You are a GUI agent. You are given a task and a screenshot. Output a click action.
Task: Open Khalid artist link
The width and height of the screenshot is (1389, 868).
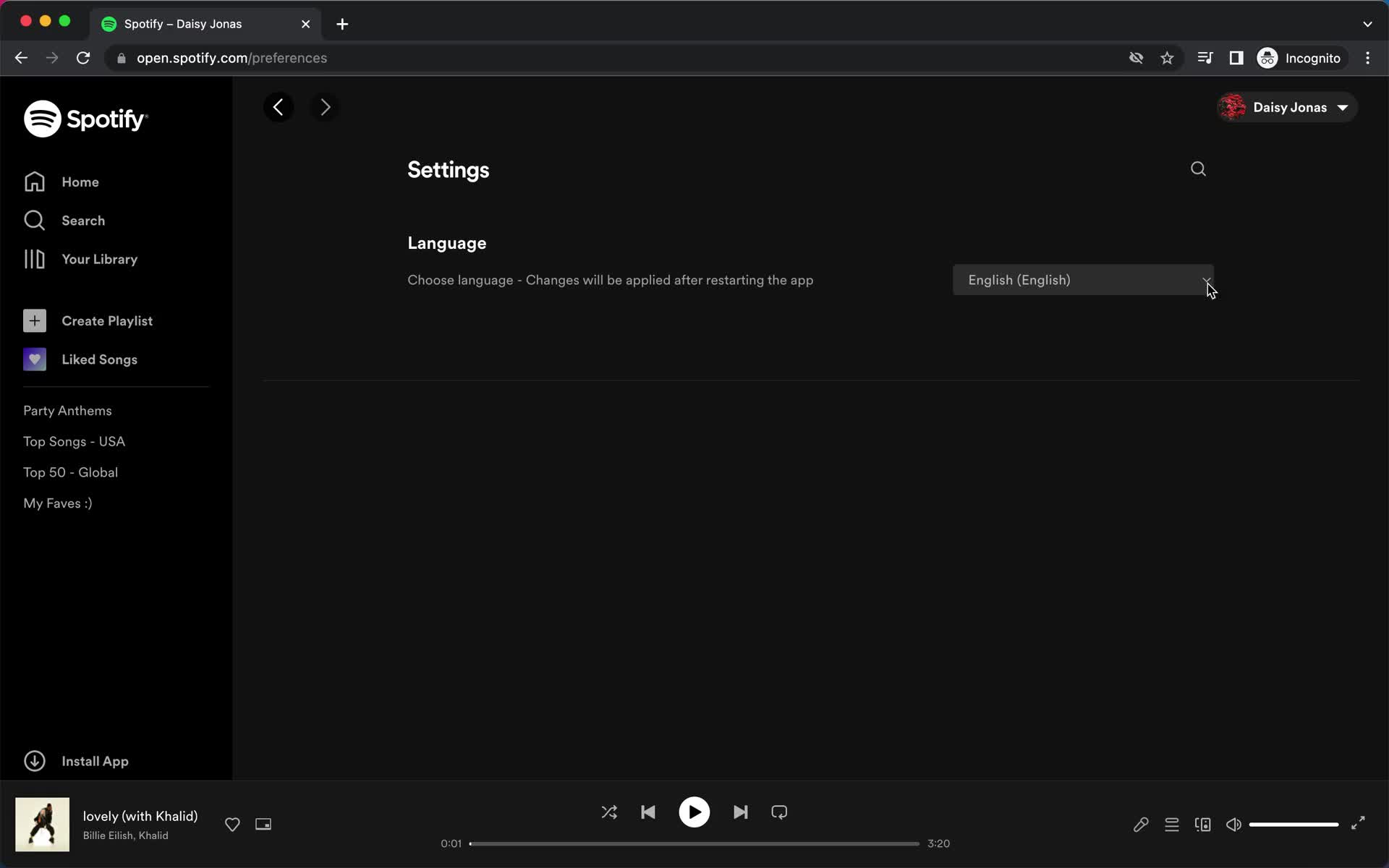coord(153,835)
